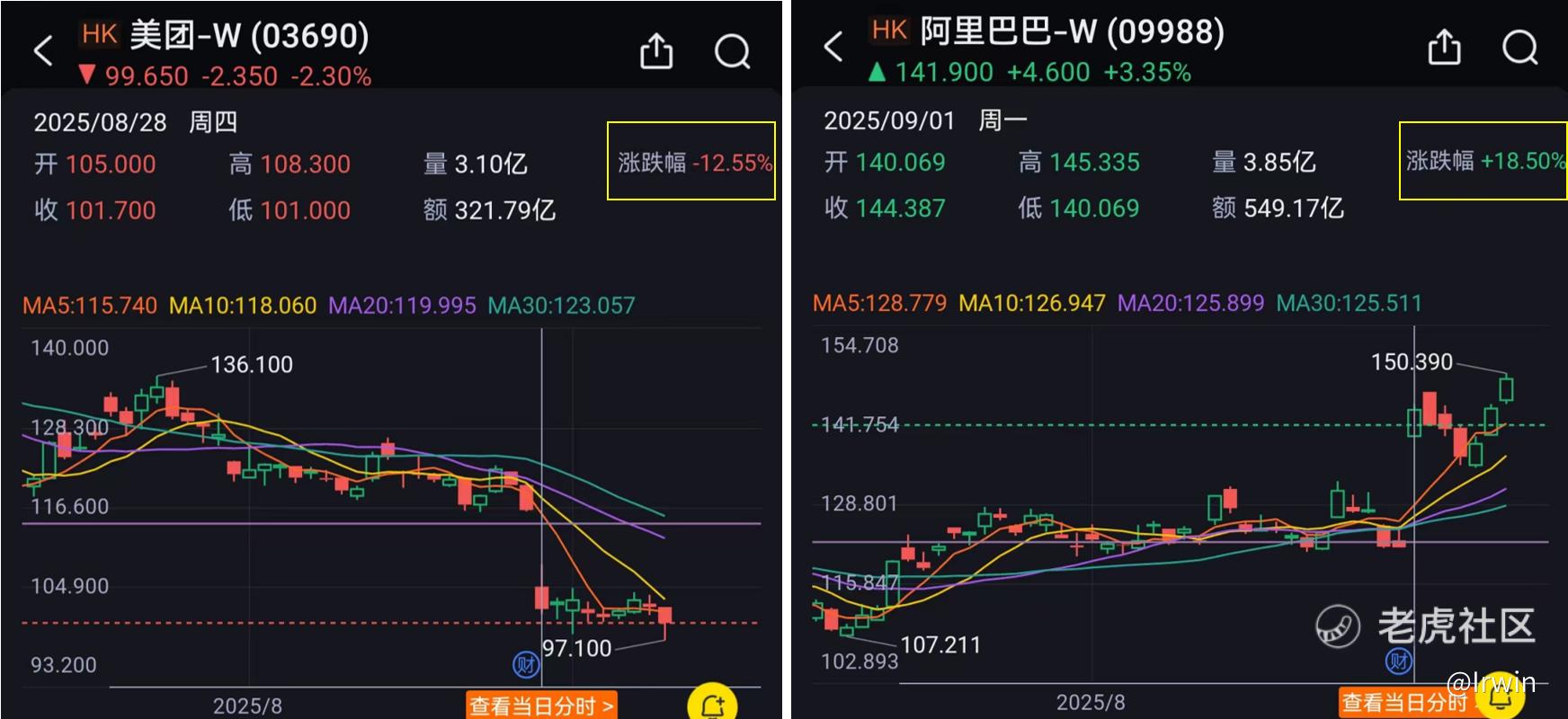Screen dimensions: 1568x719
Task: Tap the 财 earnings marker on 美团 chart
Action: [526, 665]
